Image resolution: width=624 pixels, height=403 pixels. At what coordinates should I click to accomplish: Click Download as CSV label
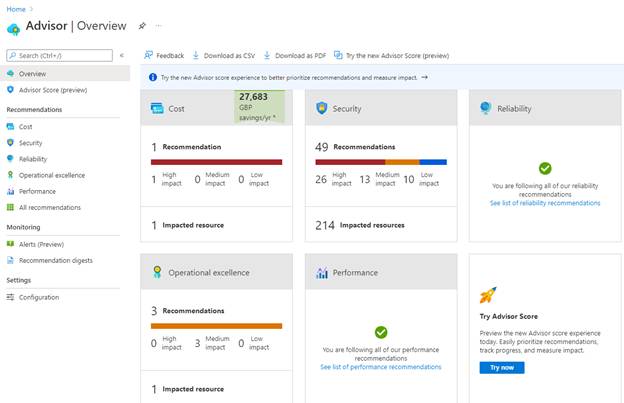pyautogui.click(x=229, y=56)
